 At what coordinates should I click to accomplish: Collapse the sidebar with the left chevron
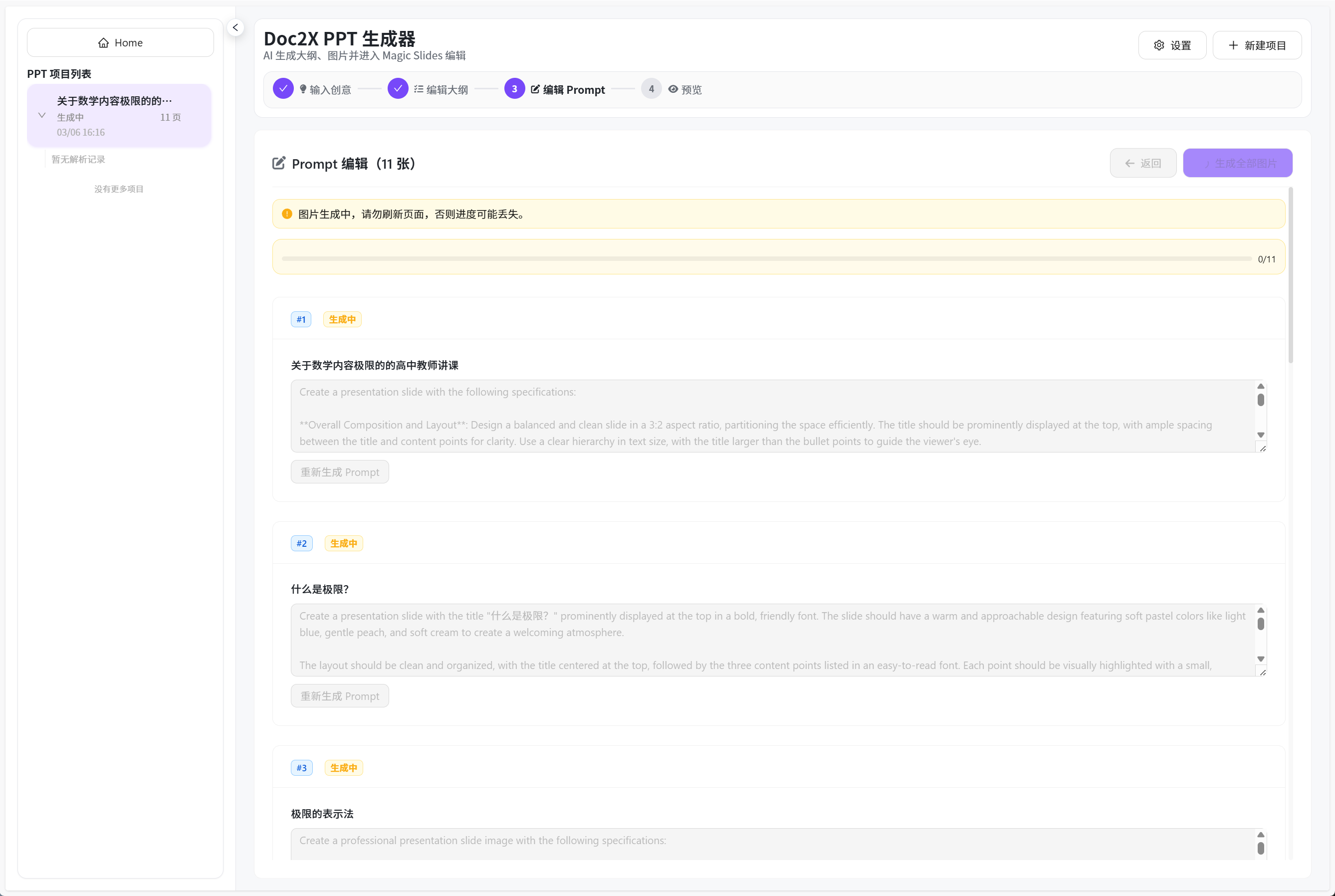click(x=235, y=27)
